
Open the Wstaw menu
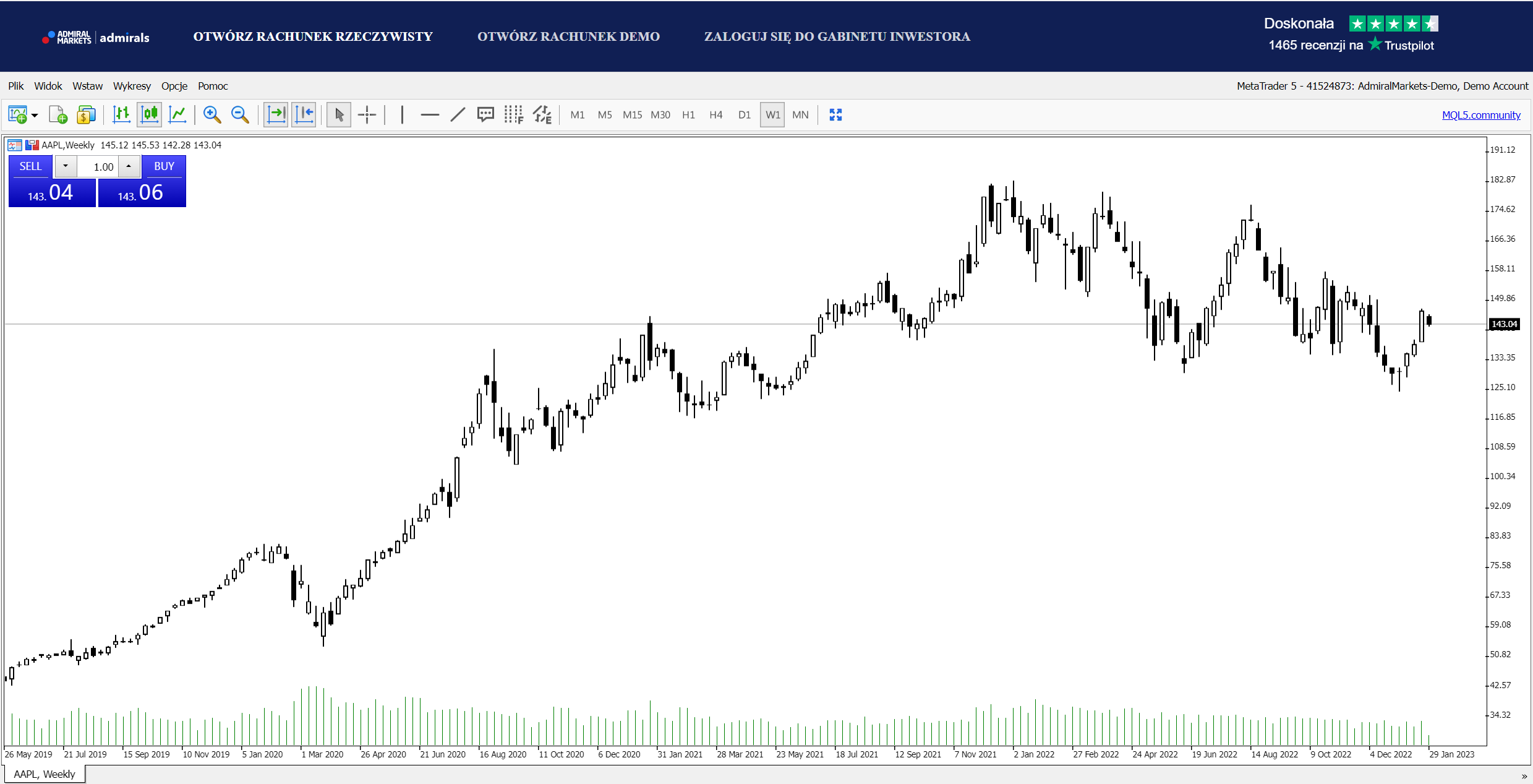(88, 86)
